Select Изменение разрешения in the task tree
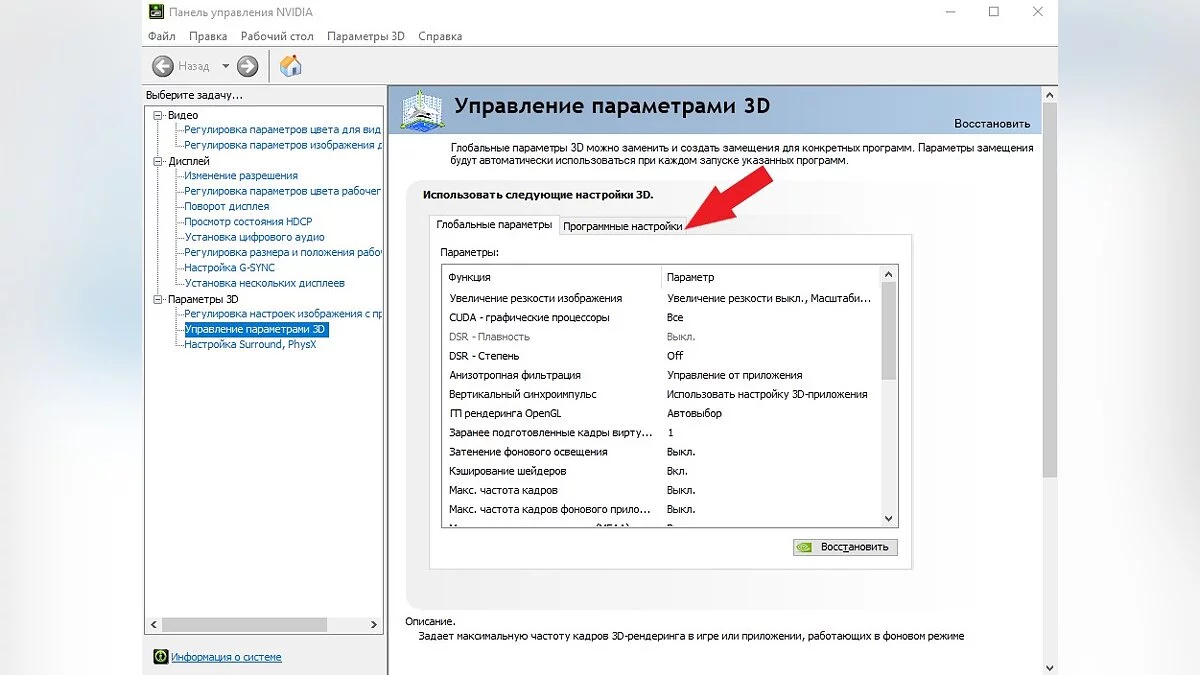This screenshot has height=675, width=1200. (x=241, y=176)
